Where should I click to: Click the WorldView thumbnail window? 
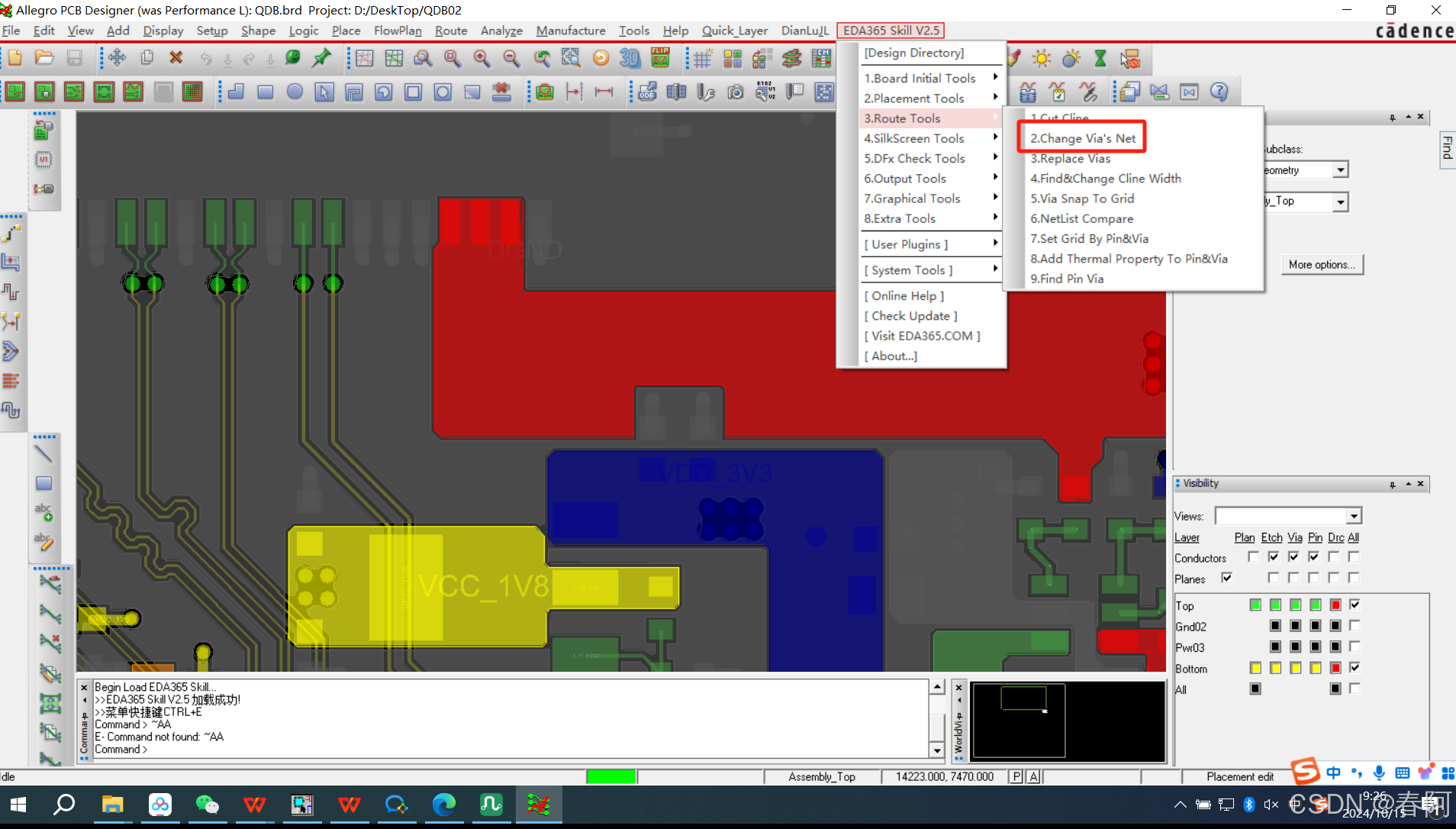1067,721
